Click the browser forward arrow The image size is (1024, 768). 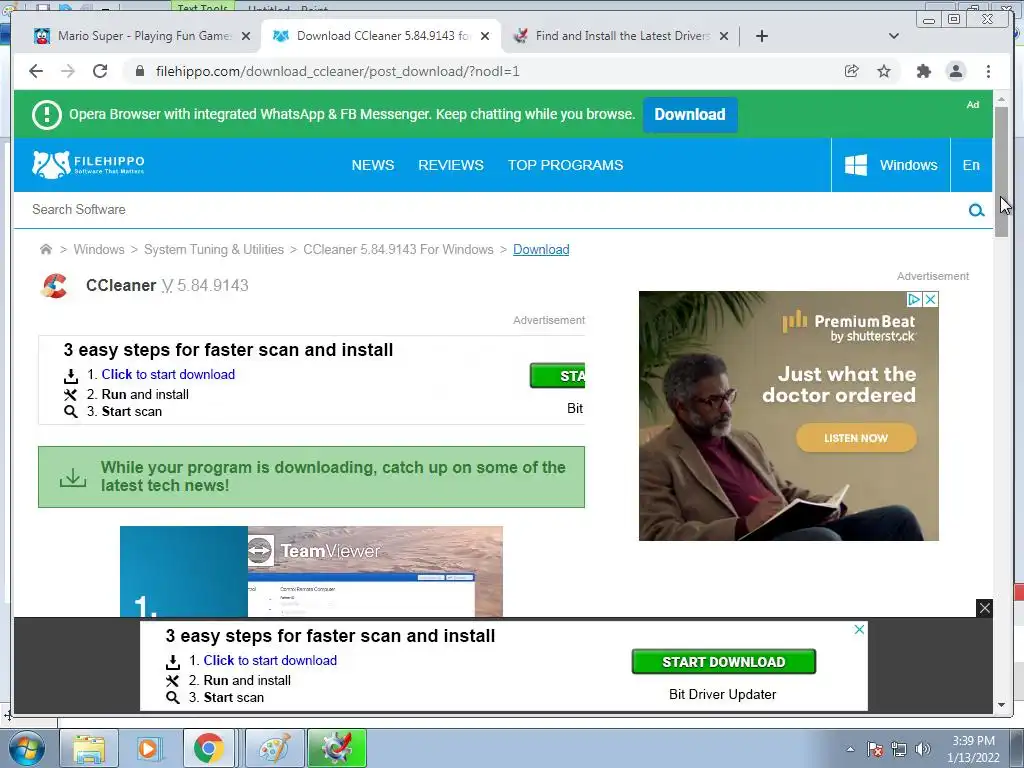point(68,71)
